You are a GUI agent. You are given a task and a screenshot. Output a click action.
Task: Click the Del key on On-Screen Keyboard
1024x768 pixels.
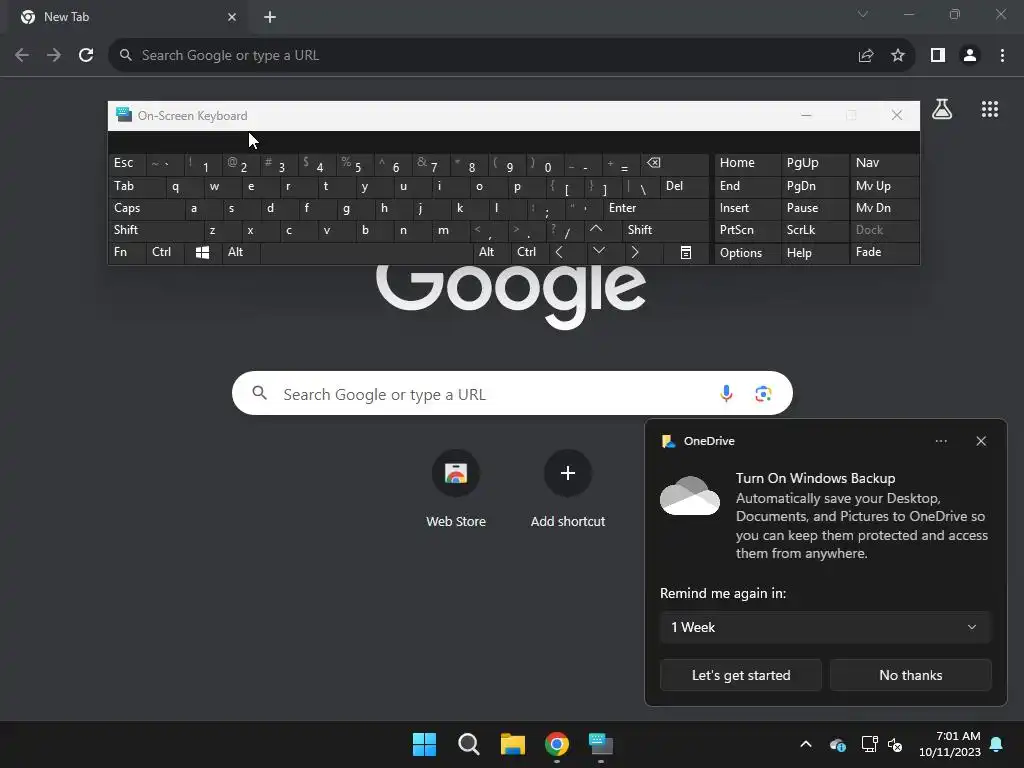tap(684, 186)
